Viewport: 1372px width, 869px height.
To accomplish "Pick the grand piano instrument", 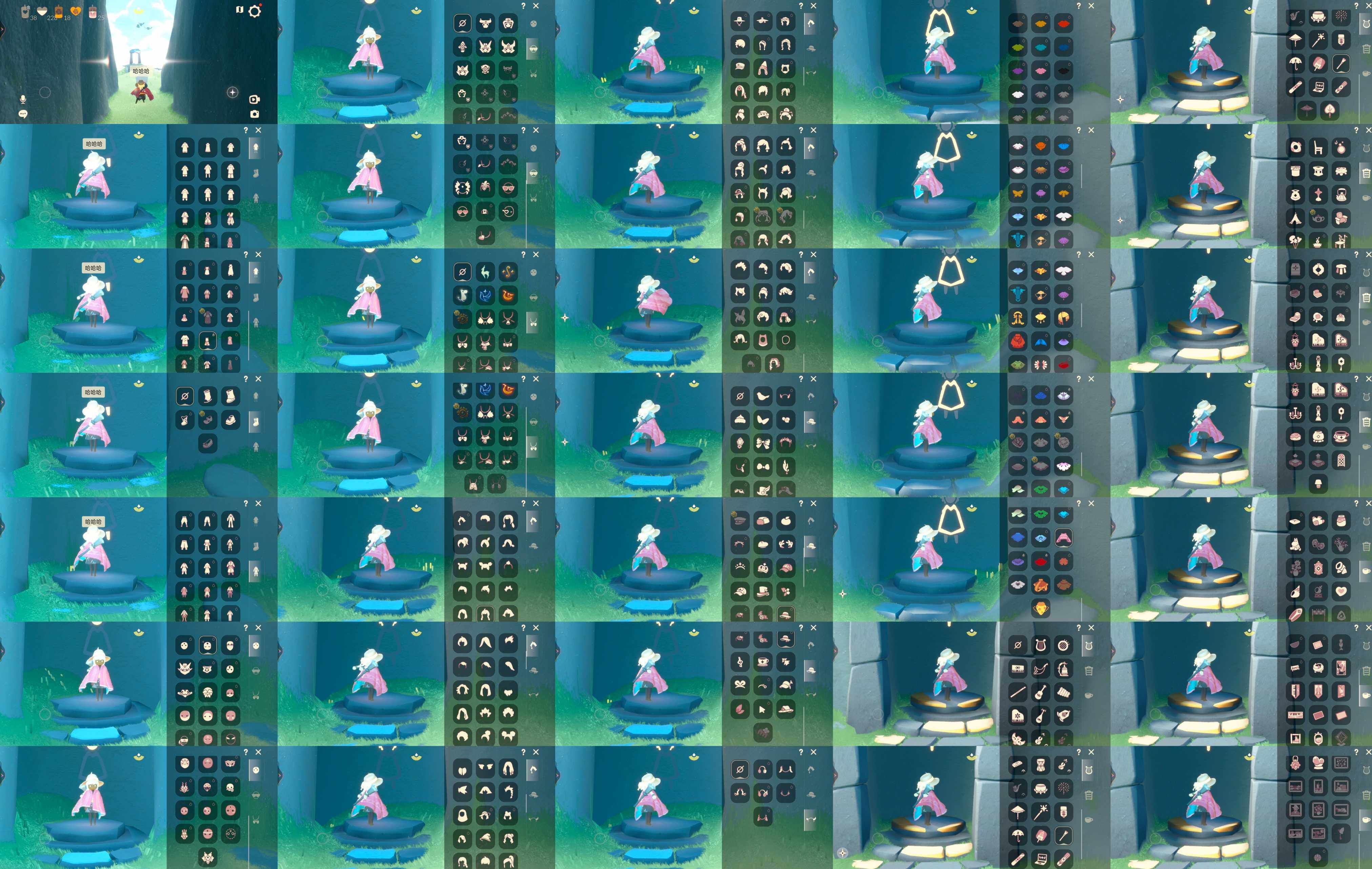I will pyautogui.click(x=1017, y=716).
